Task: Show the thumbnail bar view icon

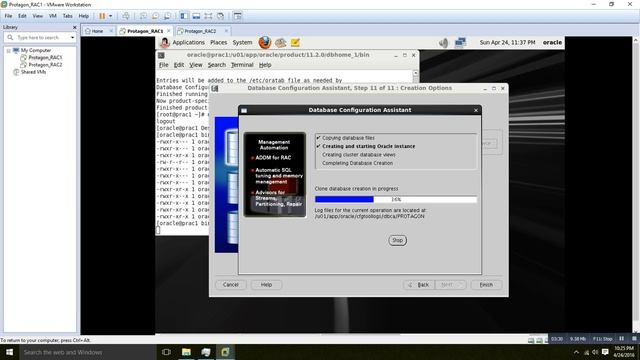Action: [x=196, y=16]
